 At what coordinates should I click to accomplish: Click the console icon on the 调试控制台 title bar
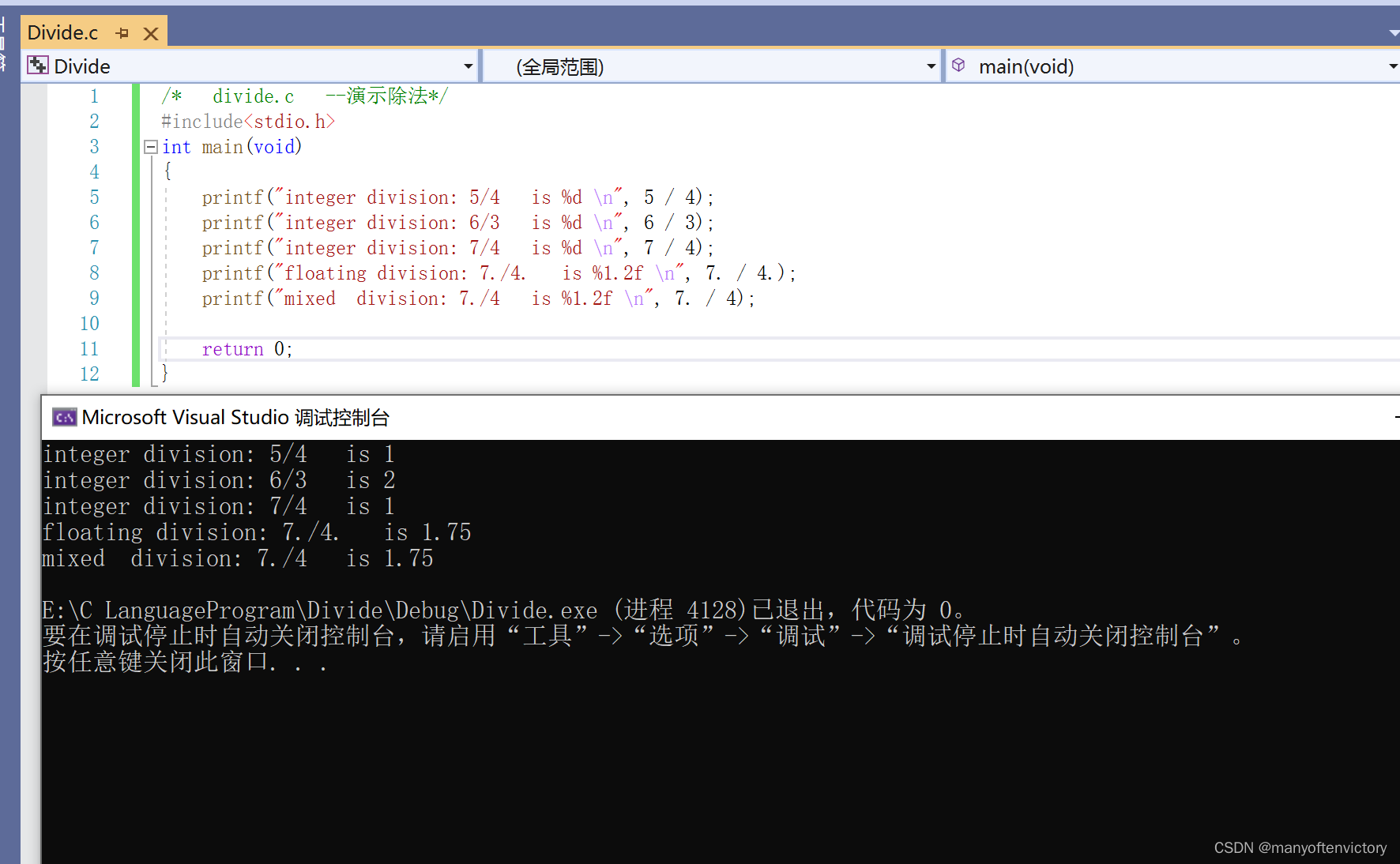pos(64,417)
